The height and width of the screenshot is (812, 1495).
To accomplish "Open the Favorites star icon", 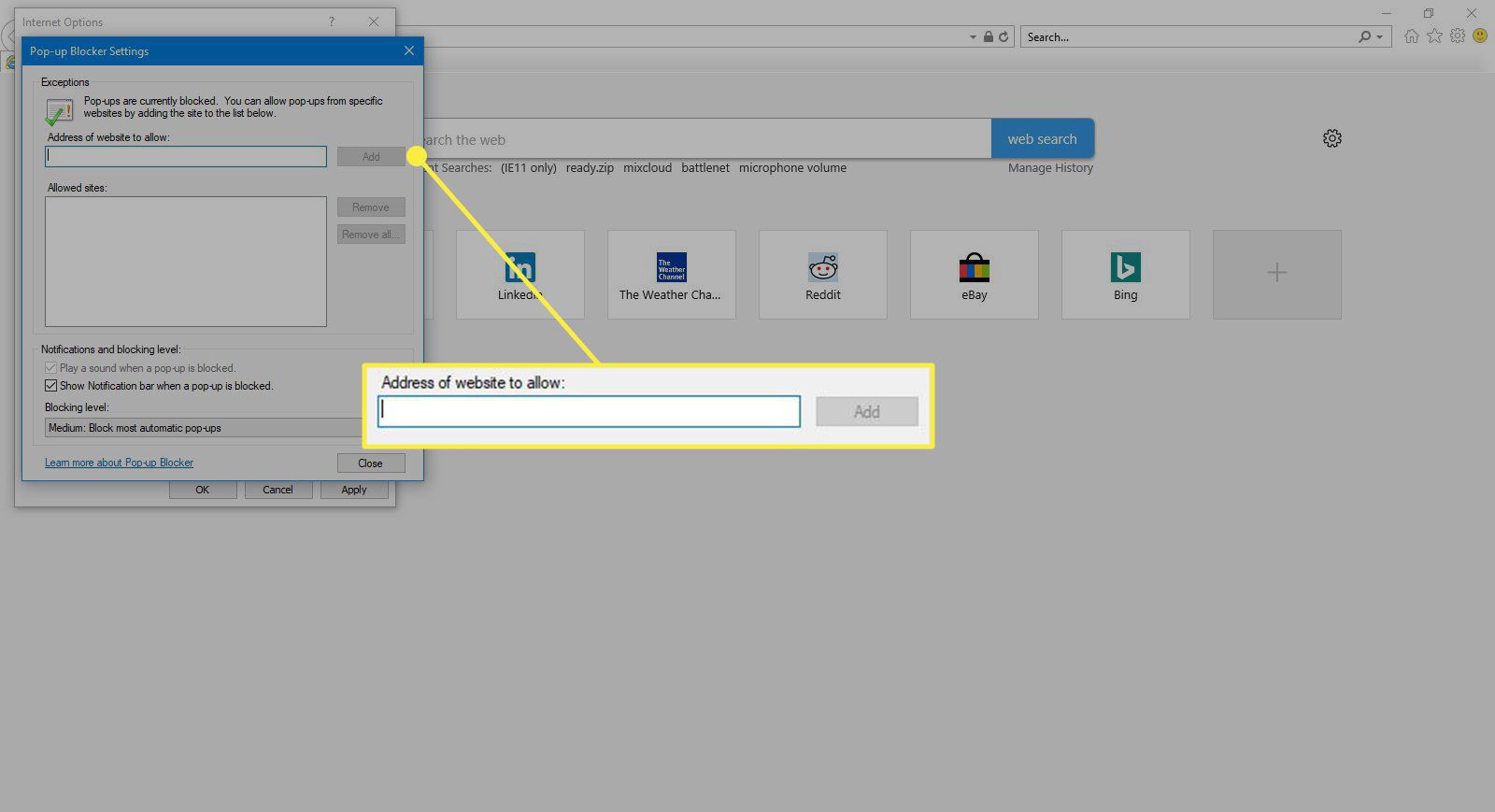I will tap(1434, 36).
